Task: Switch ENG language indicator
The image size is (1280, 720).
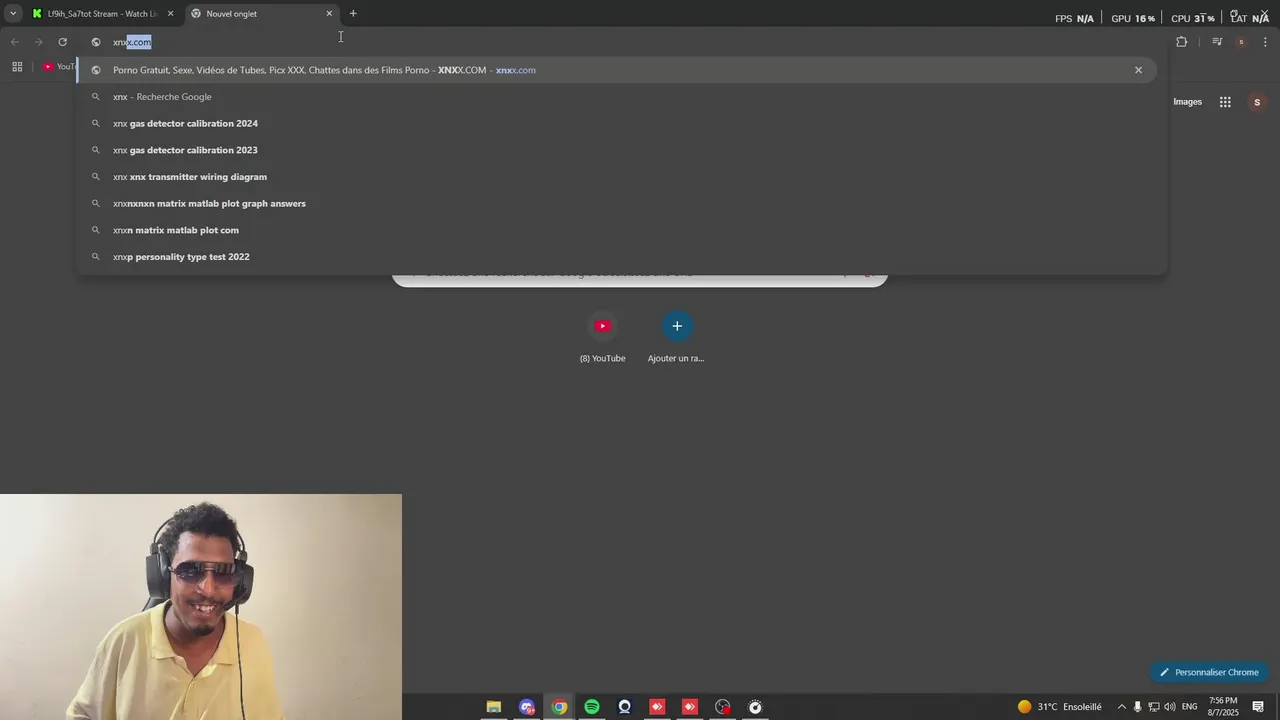Action: 1190,707
